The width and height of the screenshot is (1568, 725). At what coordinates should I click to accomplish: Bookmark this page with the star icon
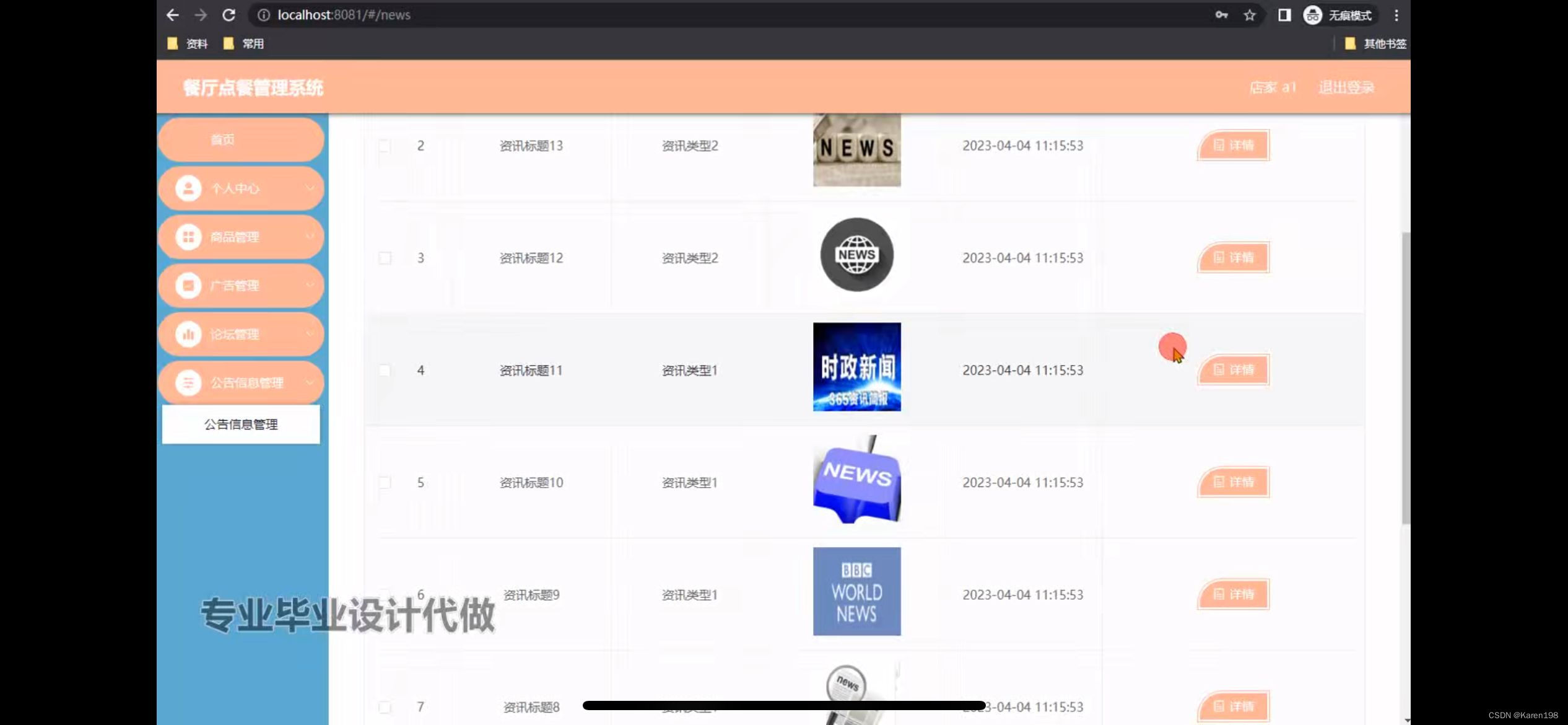click(x=1250, y=15)
